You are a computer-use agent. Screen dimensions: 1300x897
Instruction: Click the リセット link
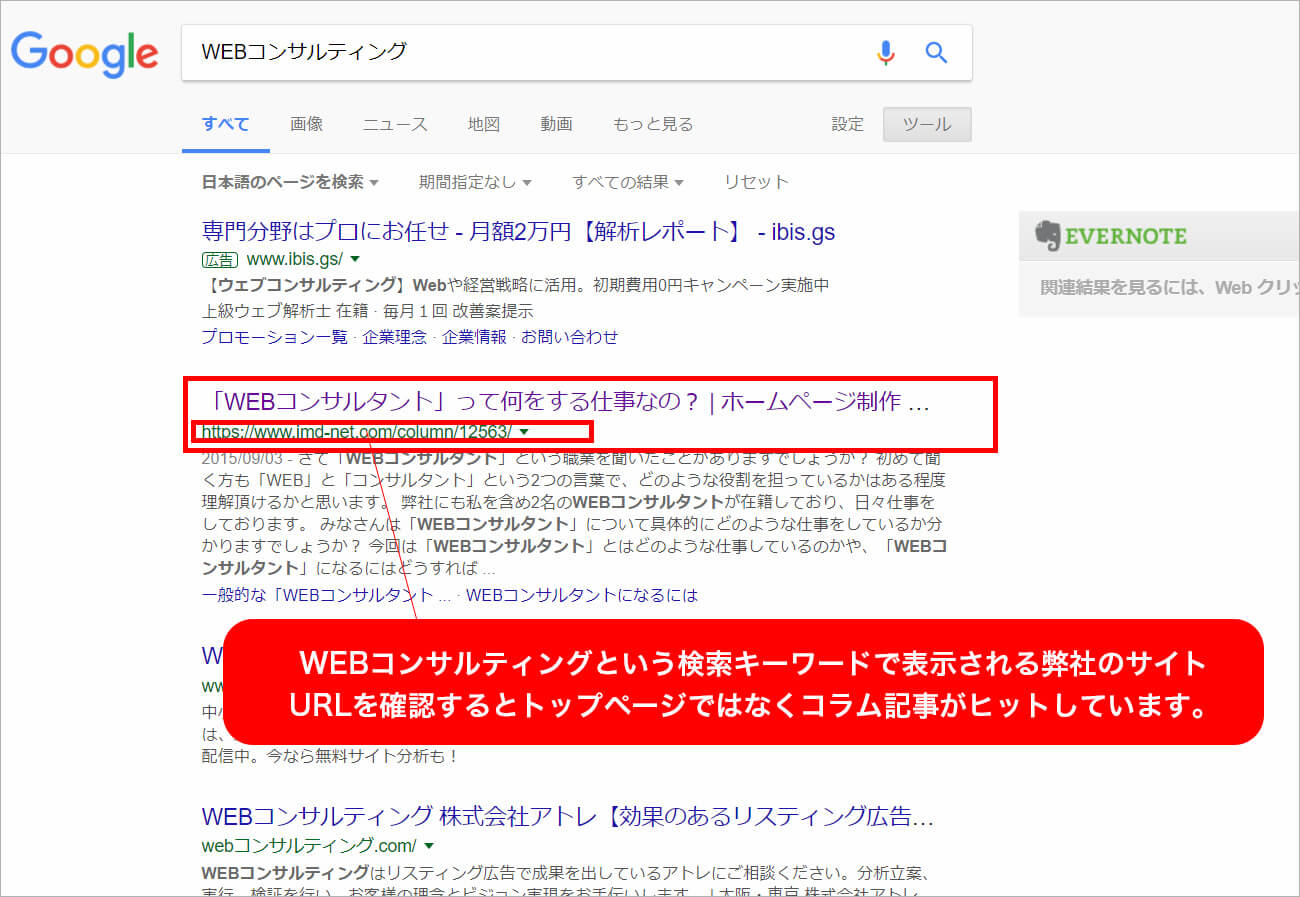click(756, 182)
